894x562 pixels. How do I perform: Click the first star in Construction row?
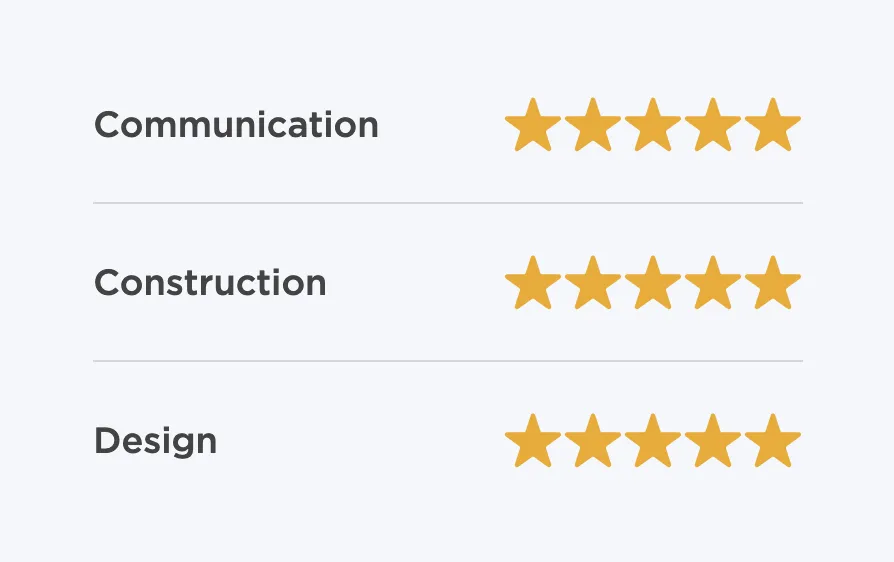coord(533,283)
